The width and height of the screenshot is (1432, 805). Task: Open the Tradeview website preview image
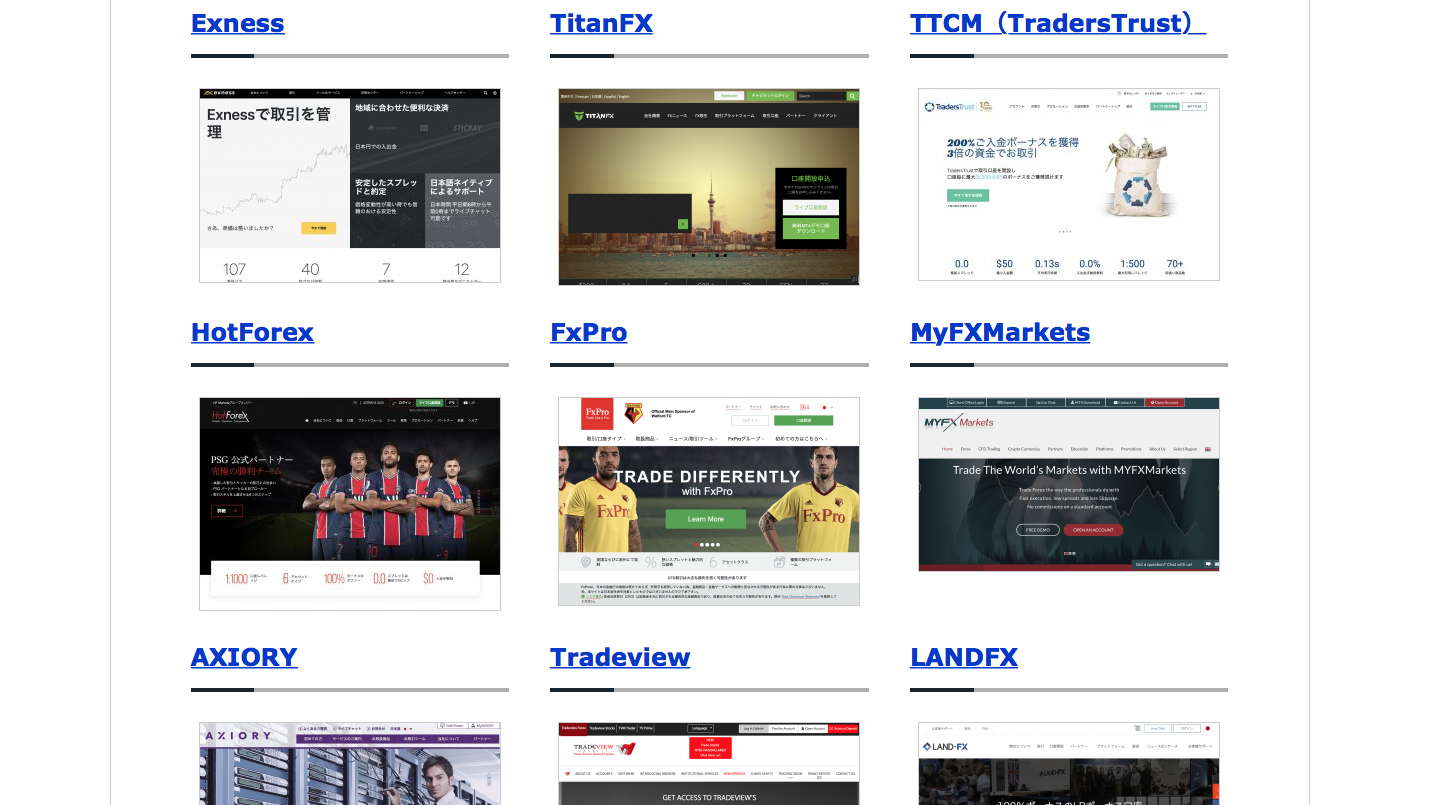(708, 763)
